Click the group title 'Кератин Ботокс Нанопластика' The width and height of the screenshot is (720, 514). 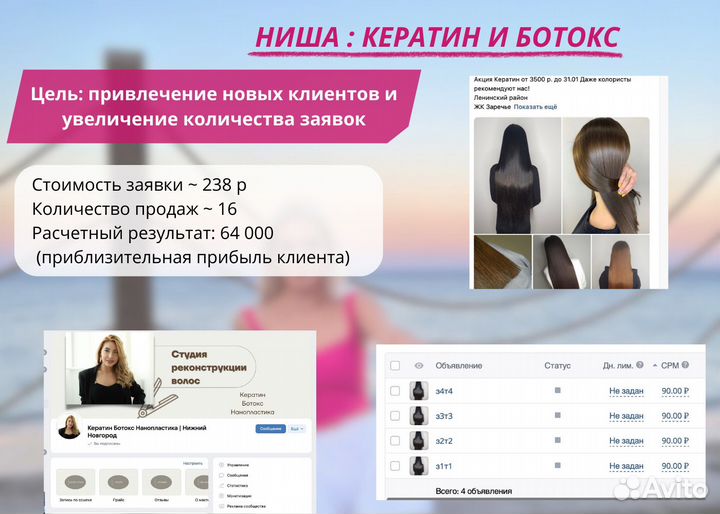click(147, 431)
